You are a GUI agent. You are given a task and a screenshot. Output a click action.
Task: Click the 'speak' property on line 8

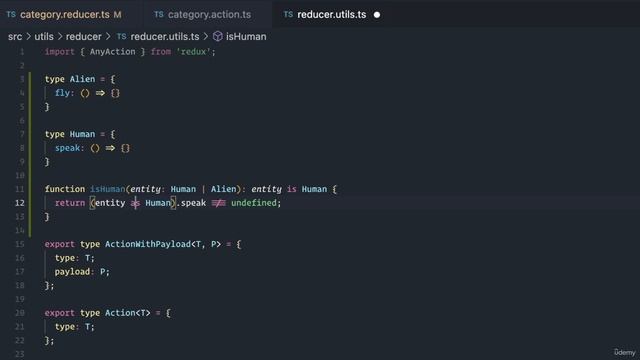(x=67, y=148)
